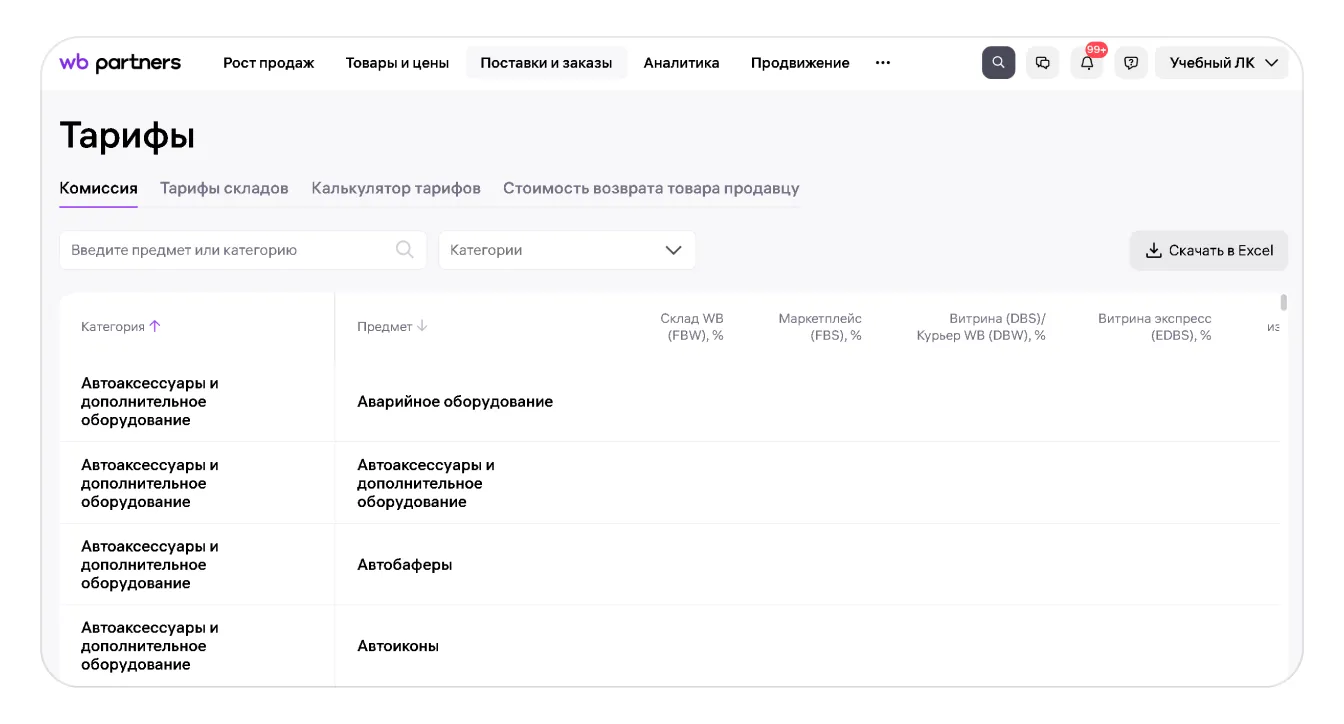1344x724 pixels.
Task: Click the search icon in top bar
Action: tap(998, 63)
